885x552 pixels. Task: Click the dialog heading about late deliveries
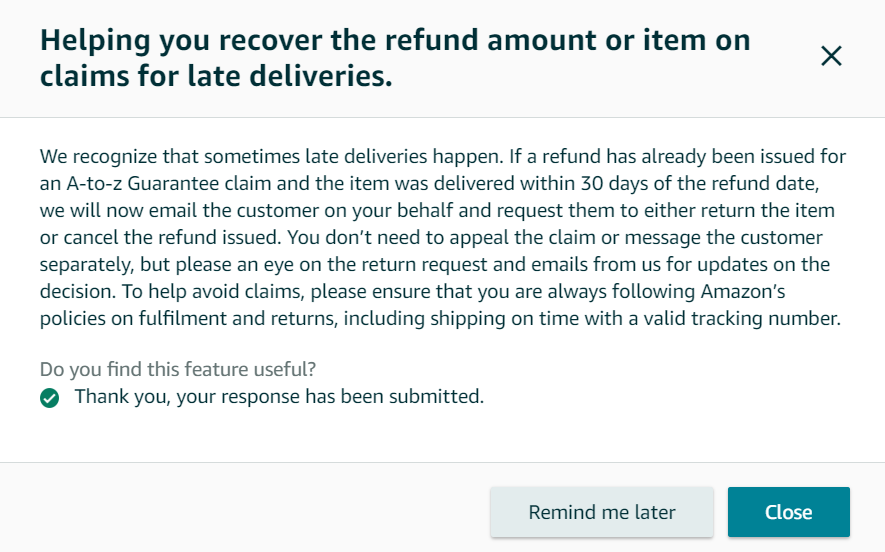395,58
